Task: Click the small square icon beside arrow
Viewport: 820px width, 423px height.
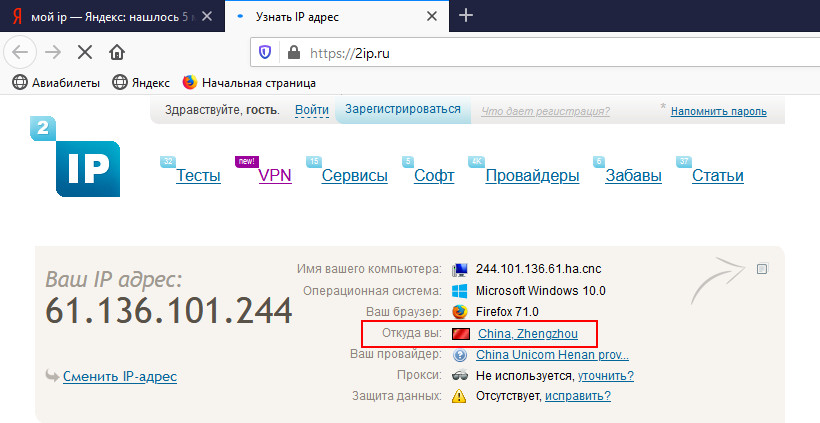Action: pyautogui.click(x=762, y=269)
